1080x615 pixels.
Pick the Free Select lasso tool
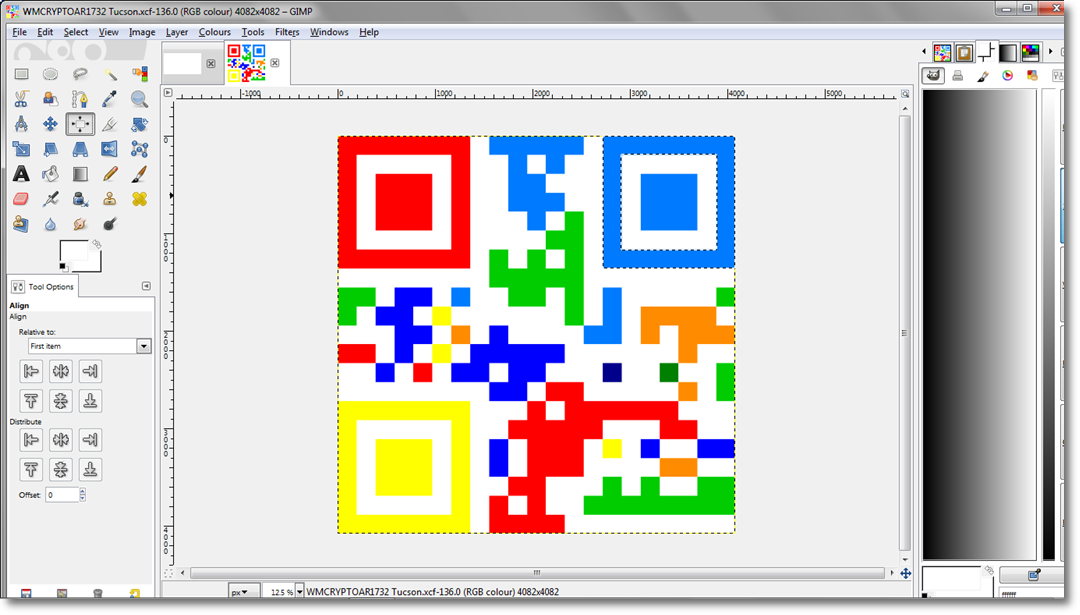(80, 74)
